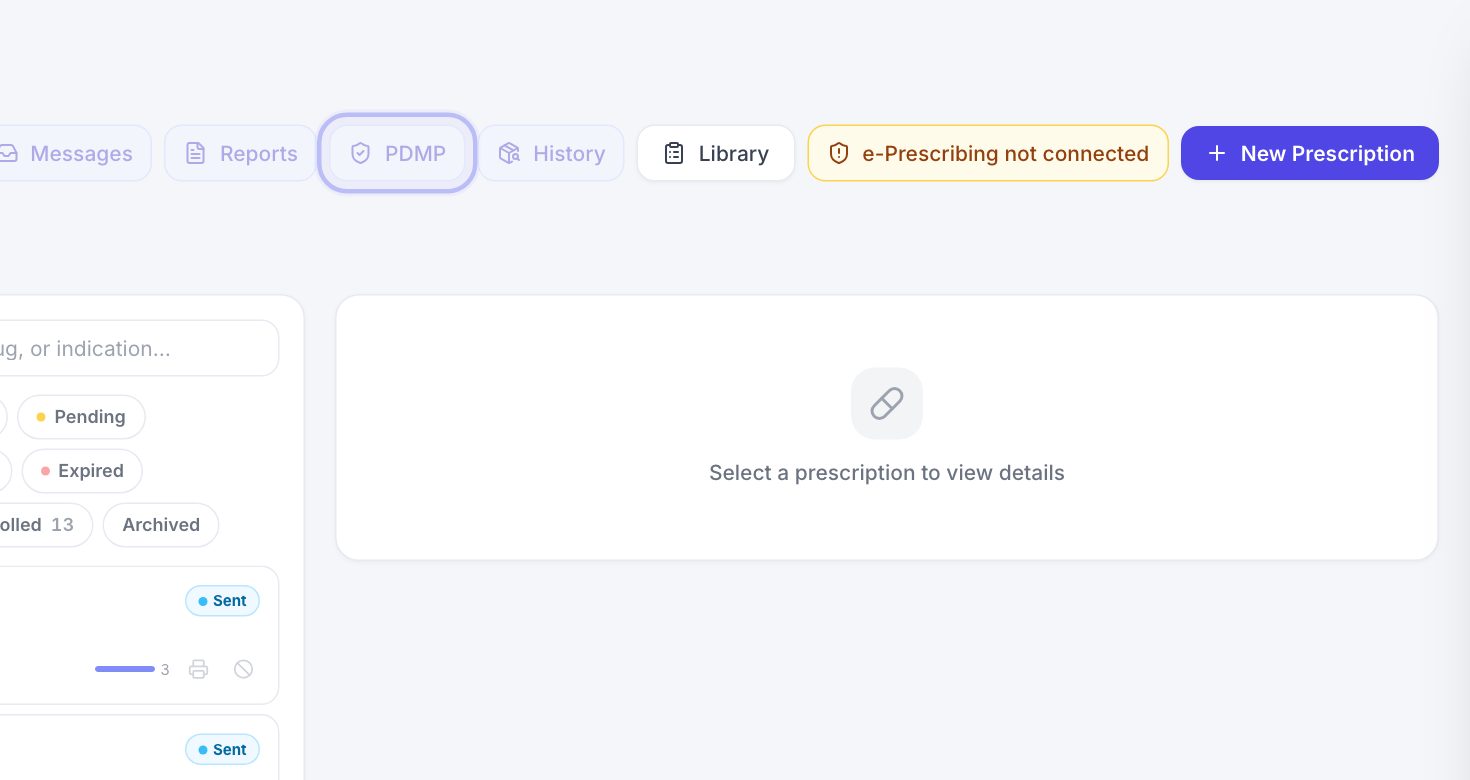This screenshot has height=780, width=1470.
Task: Click the warning shield icon for e-Prescribing
Action: pos(839,153)
